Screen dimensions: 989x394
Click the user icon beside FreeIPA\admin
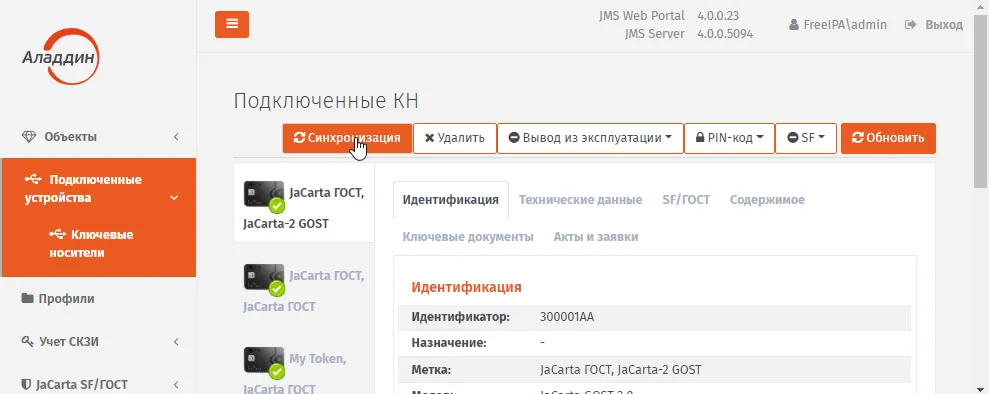[794, 25]
